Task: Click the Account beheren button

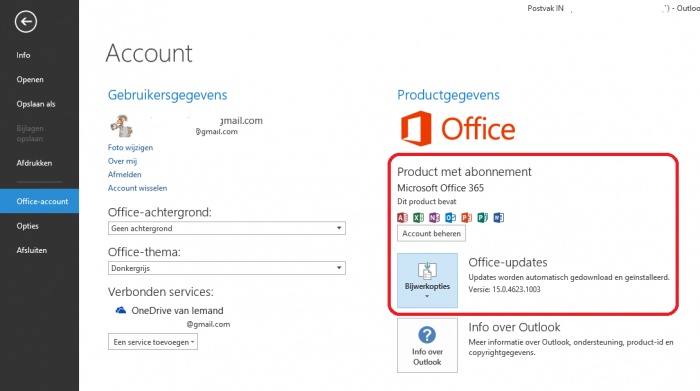Action: pyautogui.click(x=431, y=233)
